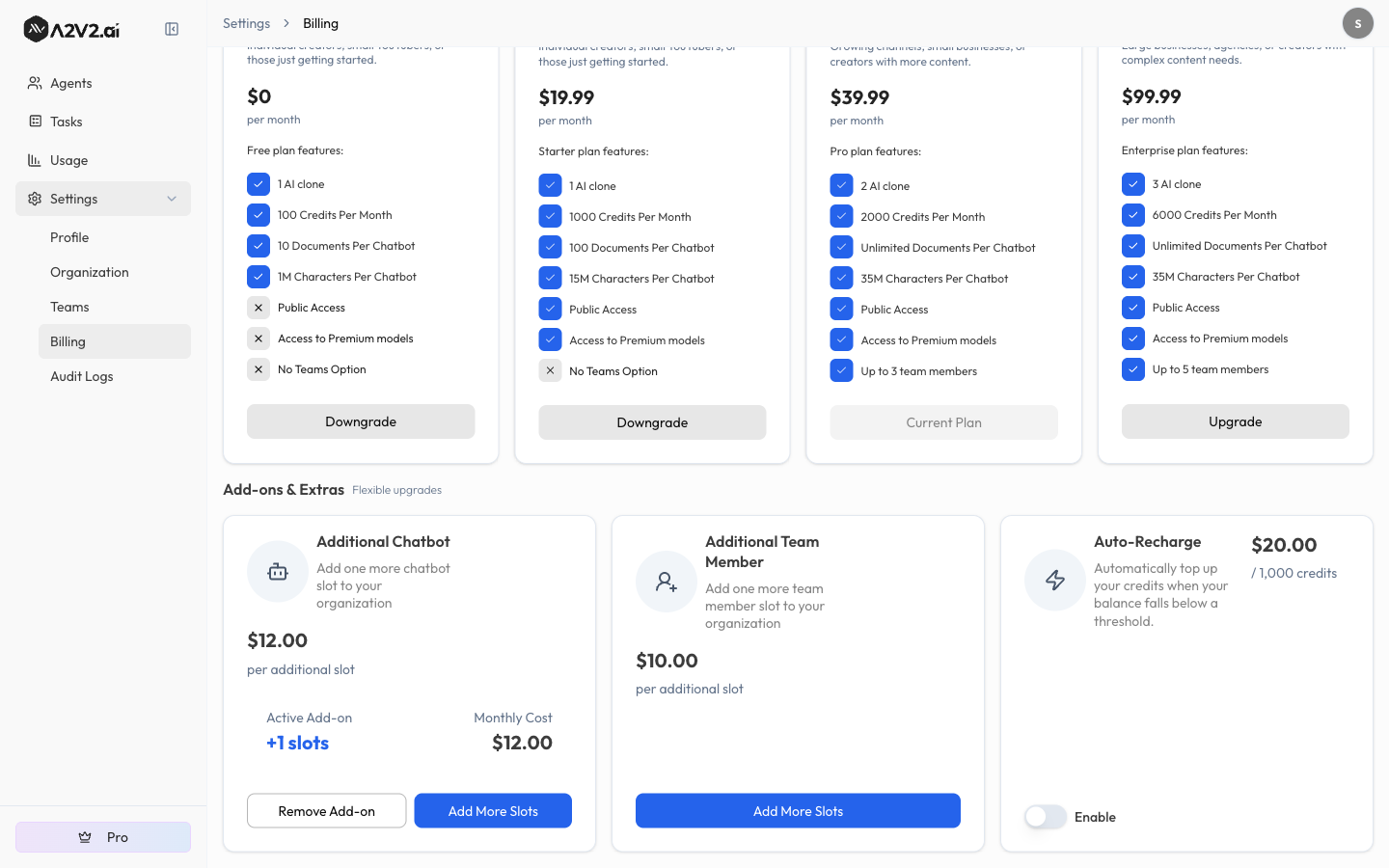Click the crown icon on Pro badge

85,837
